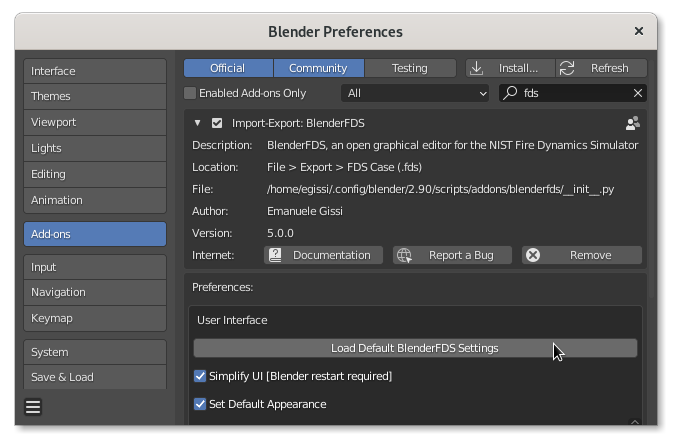Viewport: 676px width, 444px height.
Task: Open the Input preferences section
Action: 95,267
